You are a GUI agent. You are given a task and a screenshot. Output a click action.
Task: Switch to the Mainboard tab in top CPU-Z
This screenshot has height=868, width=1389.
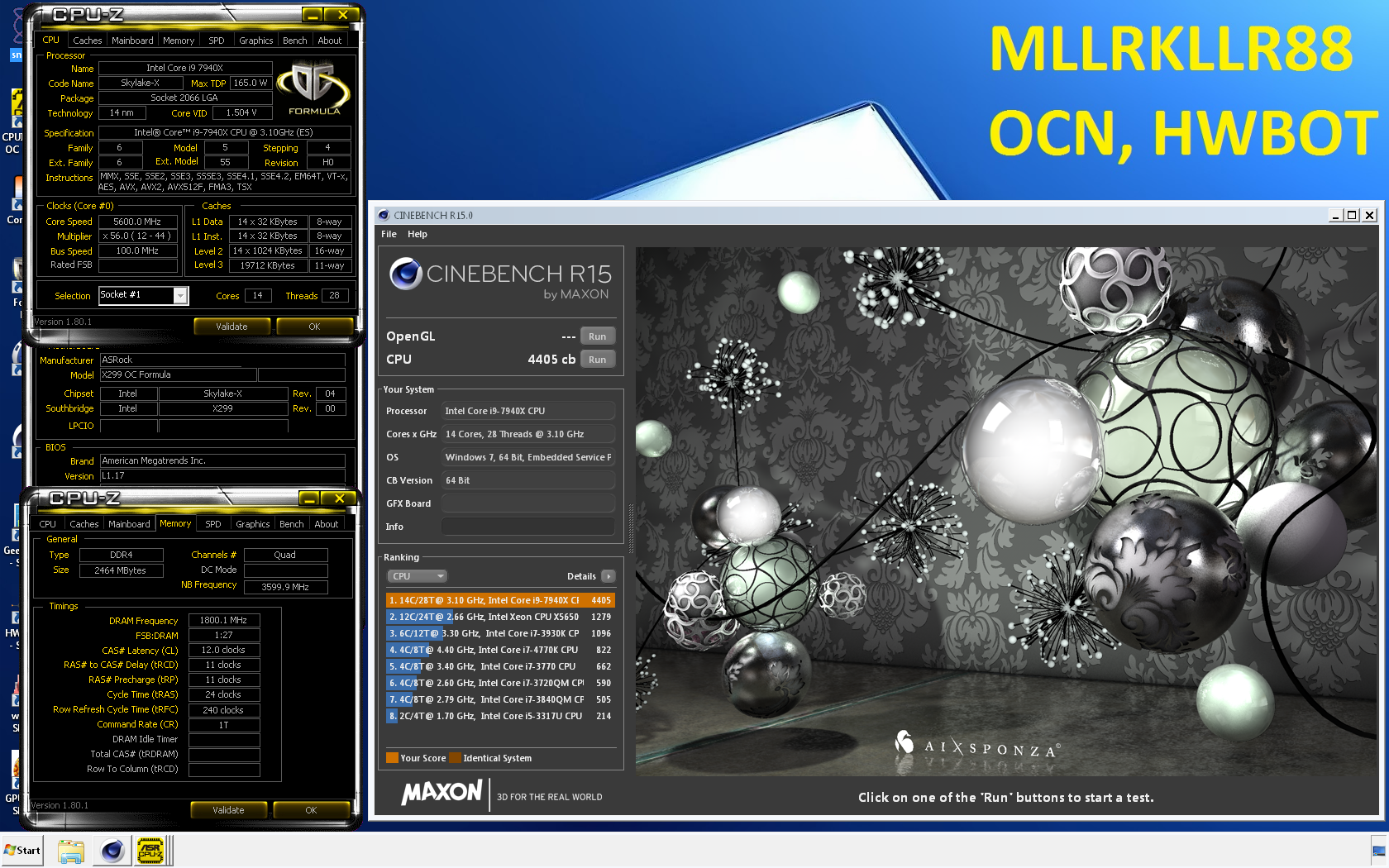coord(132,41)
